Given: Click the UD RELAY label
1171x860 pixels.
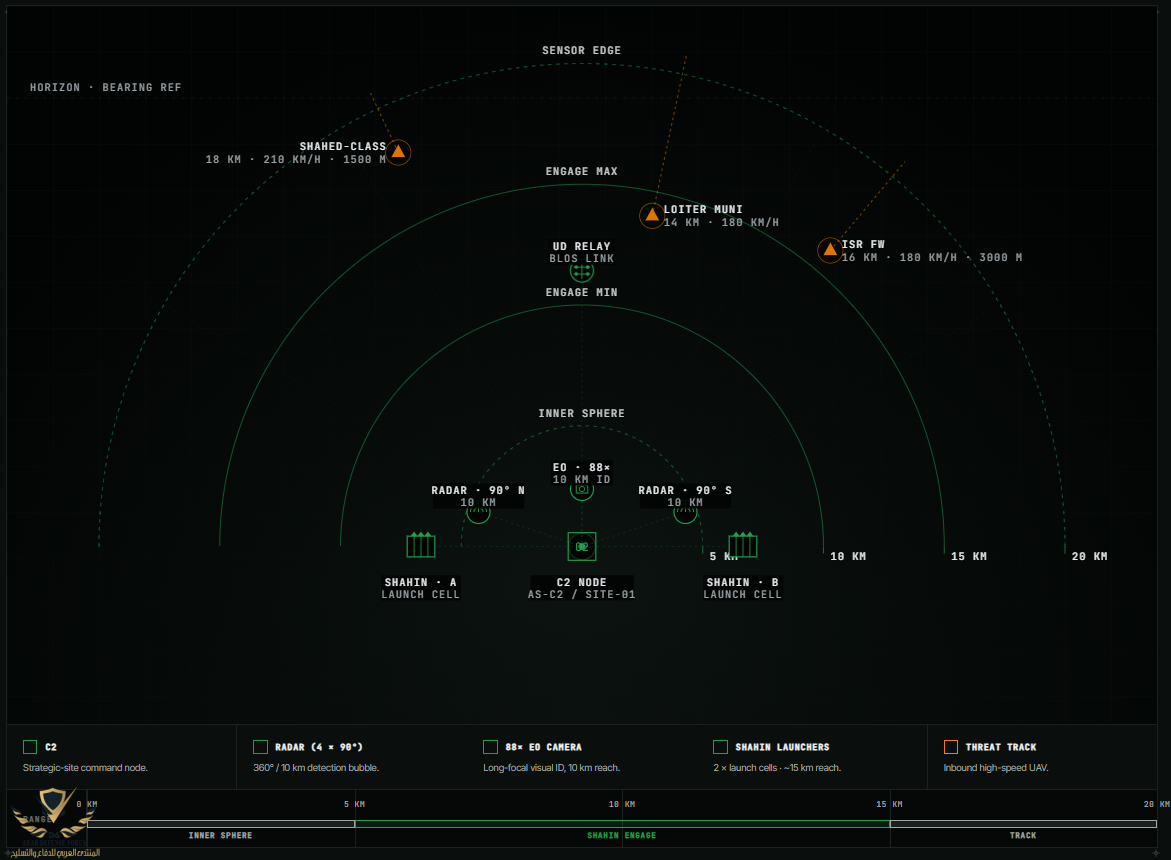Looking at the screenshot, I should [x=582, y=246].
